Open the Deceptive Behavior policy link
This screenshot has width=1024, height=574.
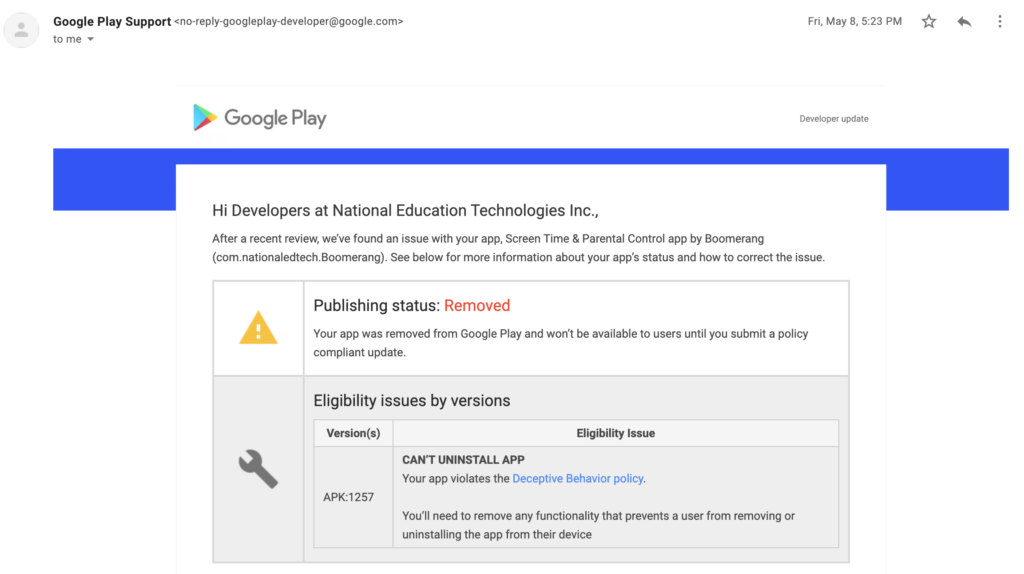pos(577,479)
